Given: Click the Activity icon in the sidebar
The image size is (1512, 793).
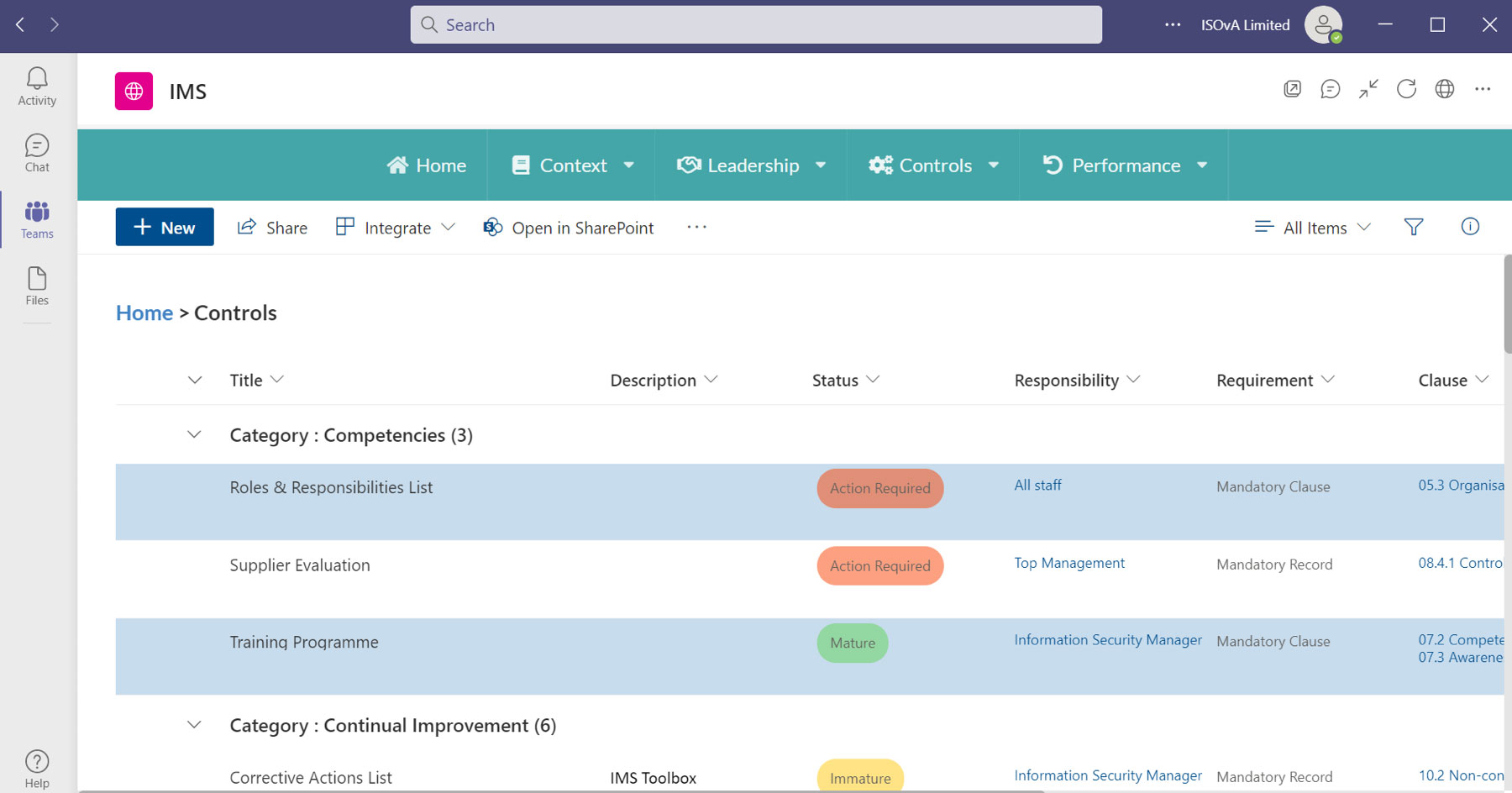Looking at the screenshot, I should (36, 85).
